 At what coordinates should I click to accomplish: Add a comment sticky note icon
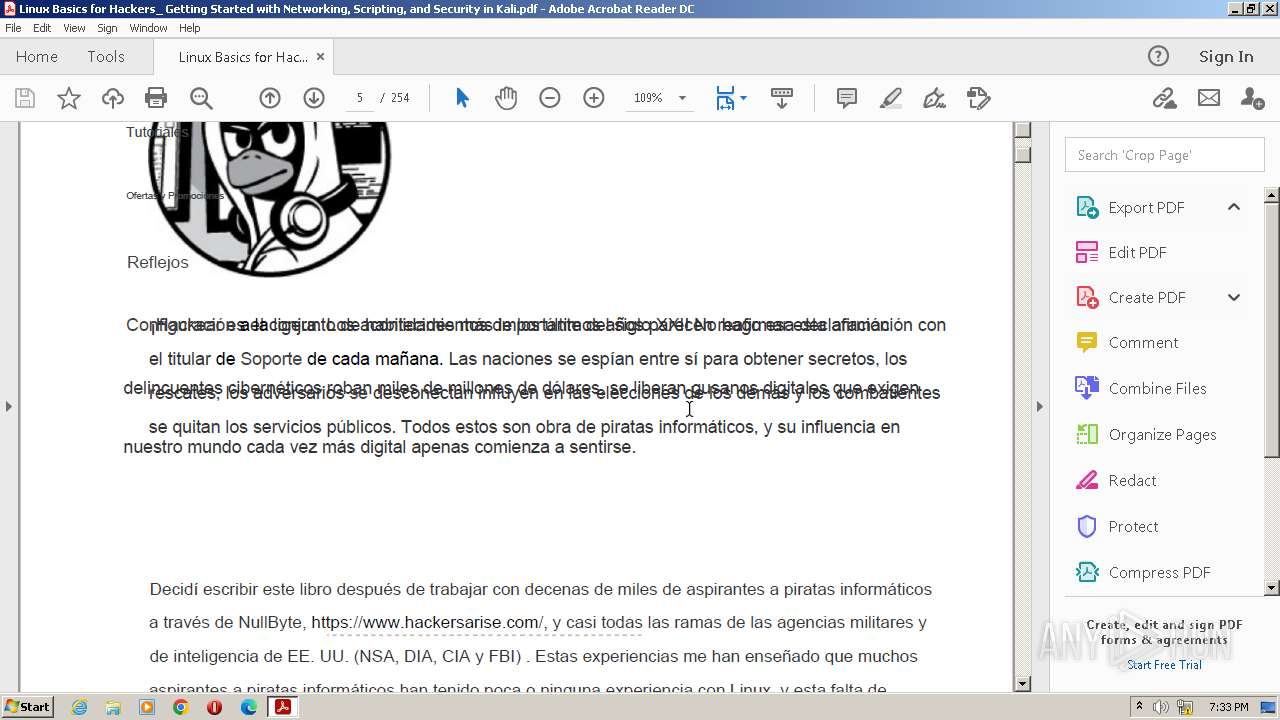click(847, 98)
